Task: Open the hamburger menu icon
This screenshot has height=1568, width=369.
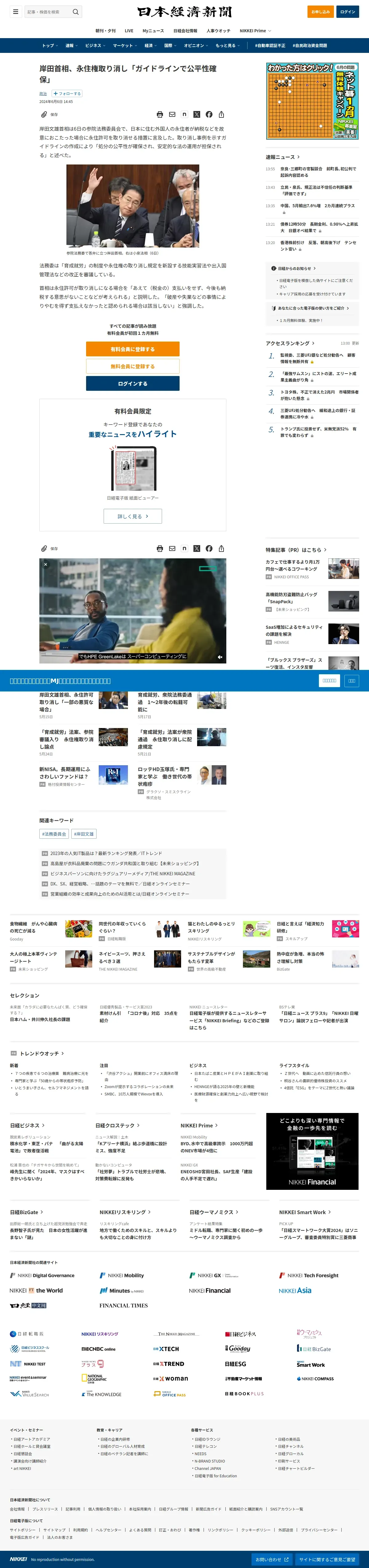Action: (x=15, y=12)
